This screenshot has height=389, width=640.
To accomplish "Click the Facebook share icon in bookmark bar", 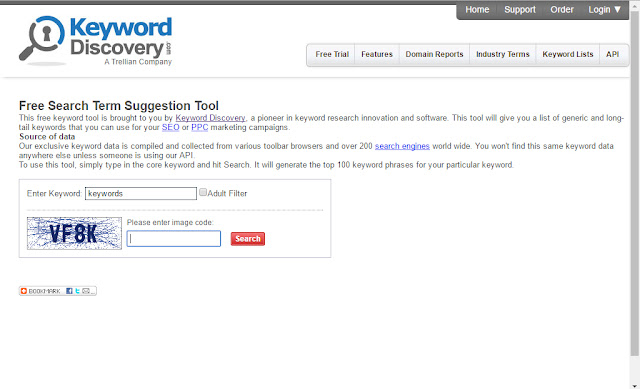I will pos(69,291).
